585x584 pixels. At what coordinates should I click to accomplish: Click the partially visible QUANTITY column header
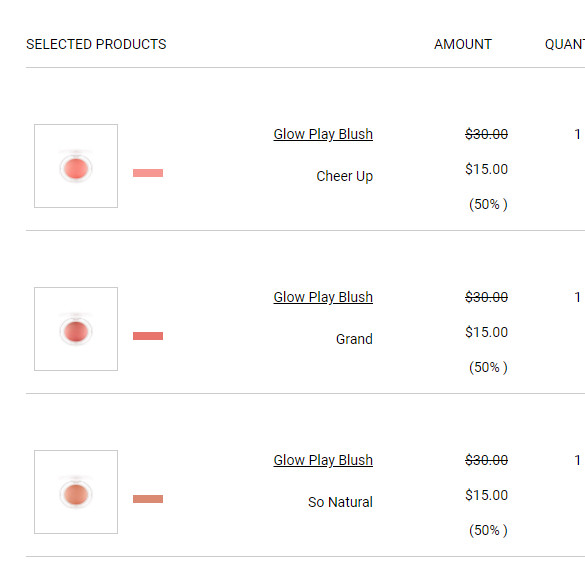coord(565,44)
